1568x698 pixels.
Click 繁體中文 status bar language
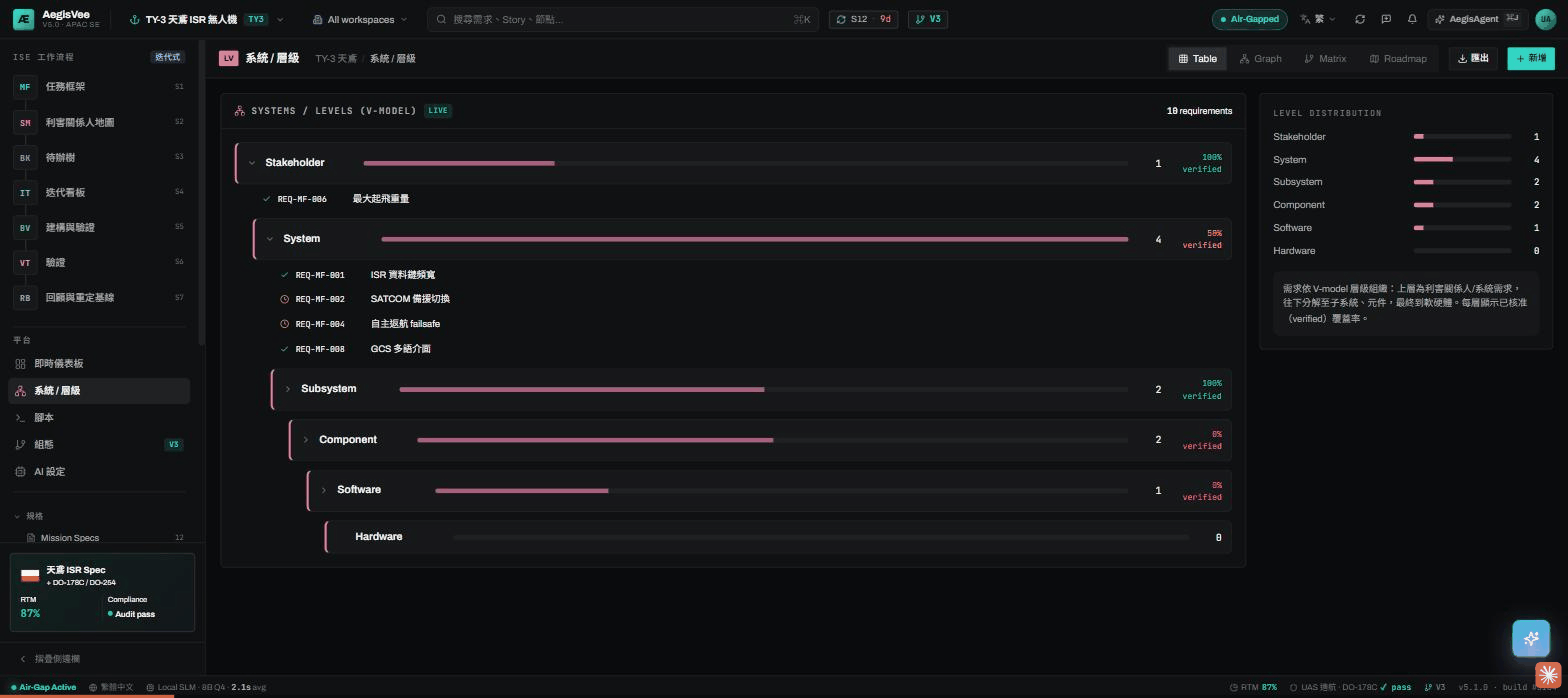pos(111,687)
